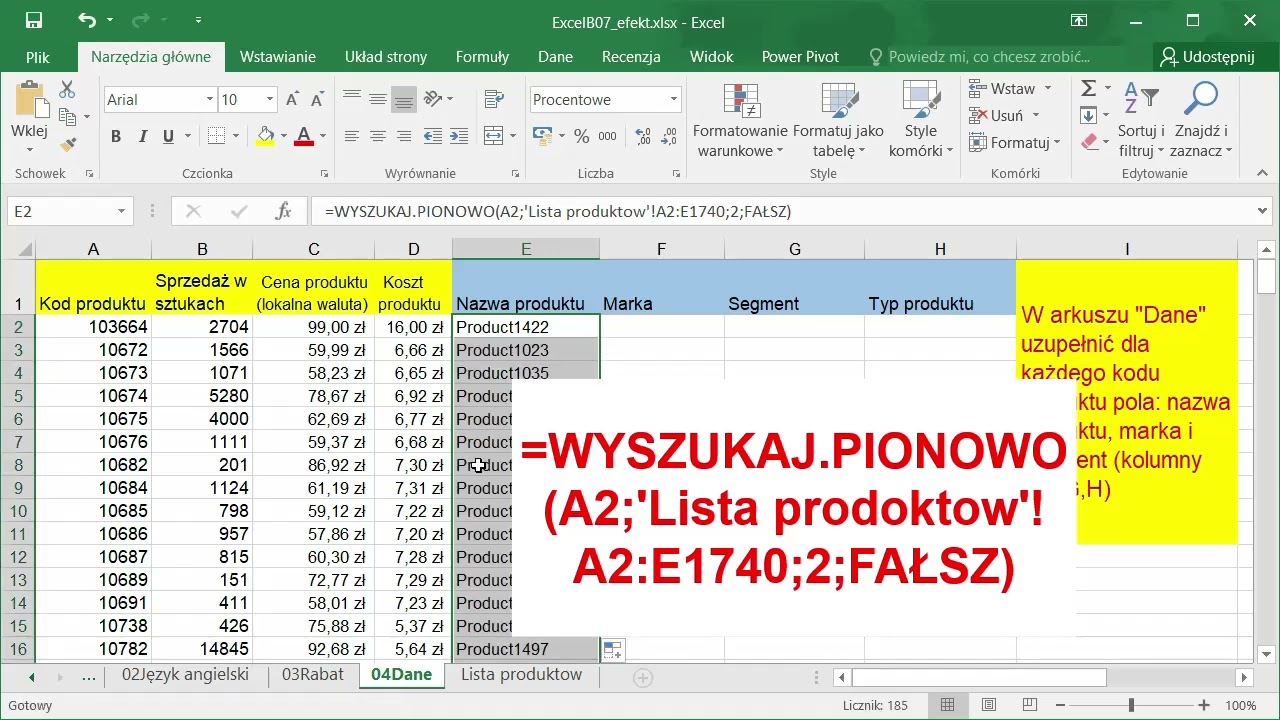
Task: Click the insert function fx icon
Action: tap(284, 211)
